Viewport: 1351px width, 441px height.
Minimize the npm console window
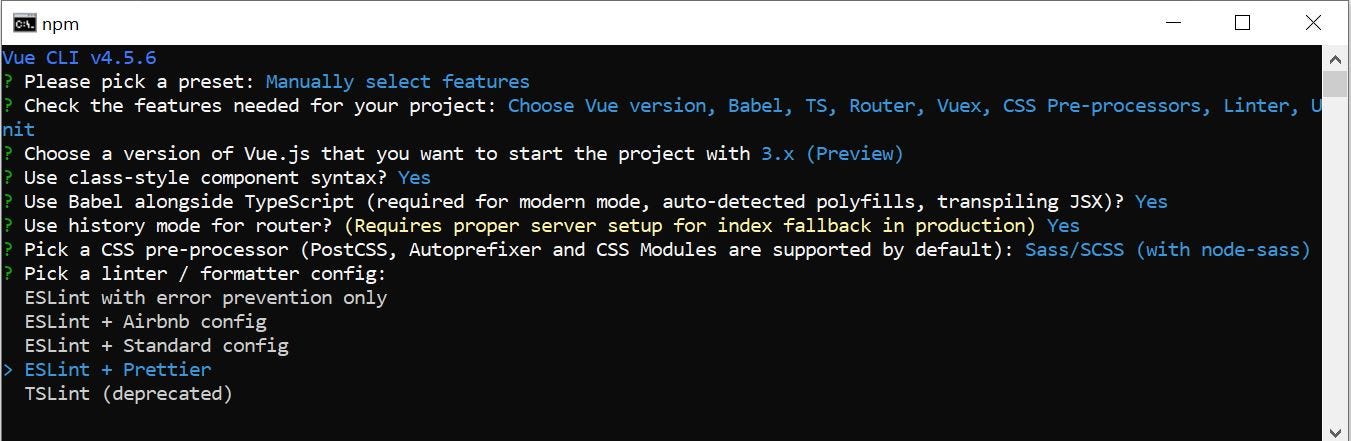click(x=1172, y=23)
